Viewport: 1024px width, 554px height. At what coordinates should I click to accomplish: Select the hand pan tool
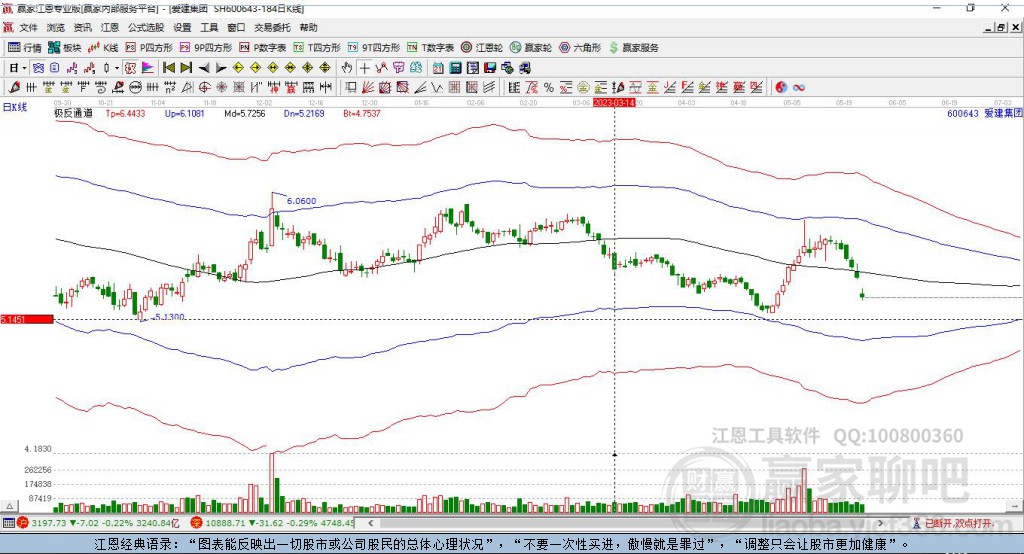(x=347, y=68)
